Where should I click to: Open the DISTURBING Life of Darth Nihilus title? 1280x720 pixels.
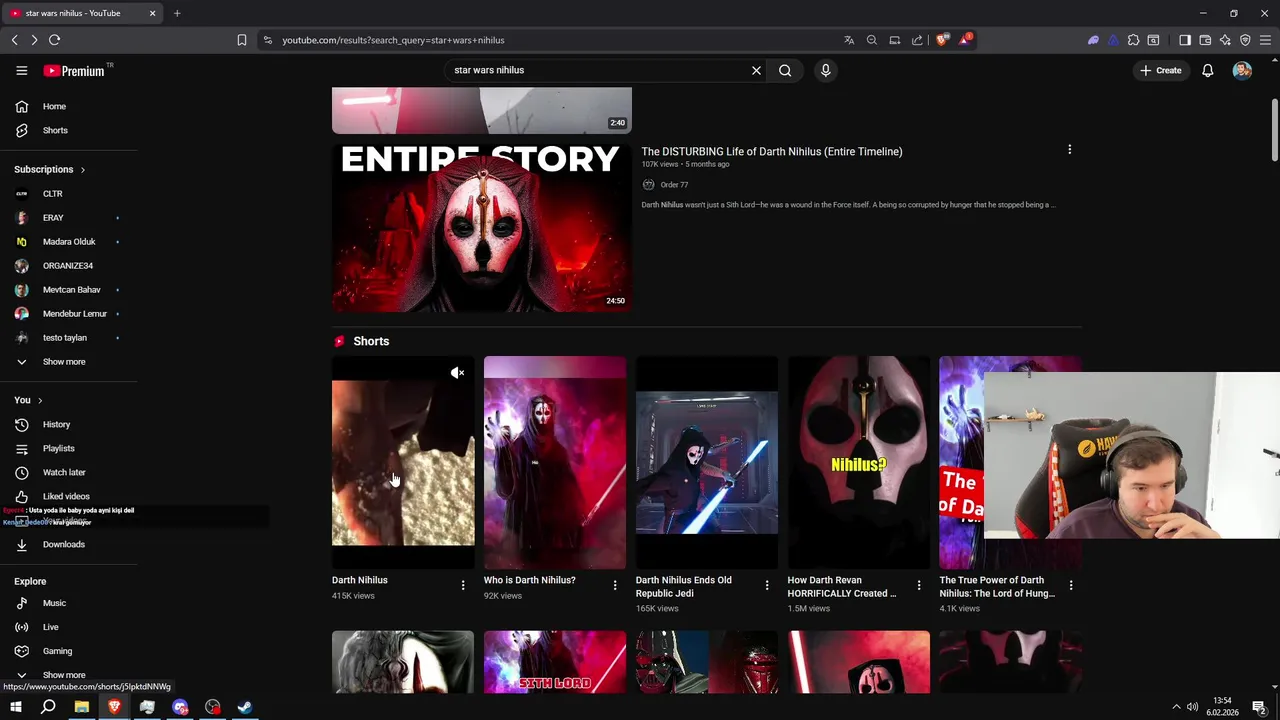pyautogui.click(x=771, y=151)
